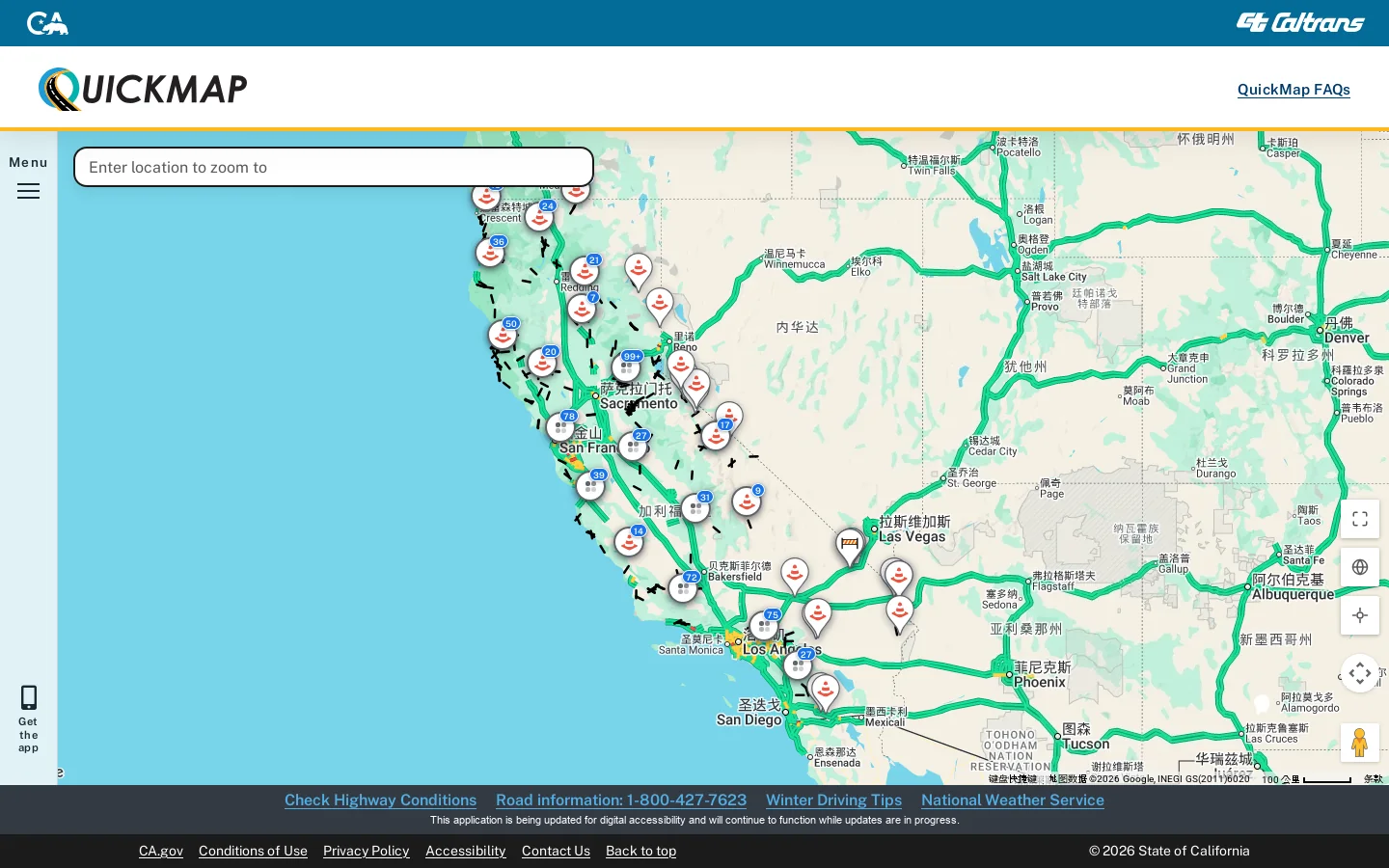Image resolution: width=1389 pixels, height=868 pixels.
Task: Open the cluster marker with badge 31
Action: coord(696,507)
